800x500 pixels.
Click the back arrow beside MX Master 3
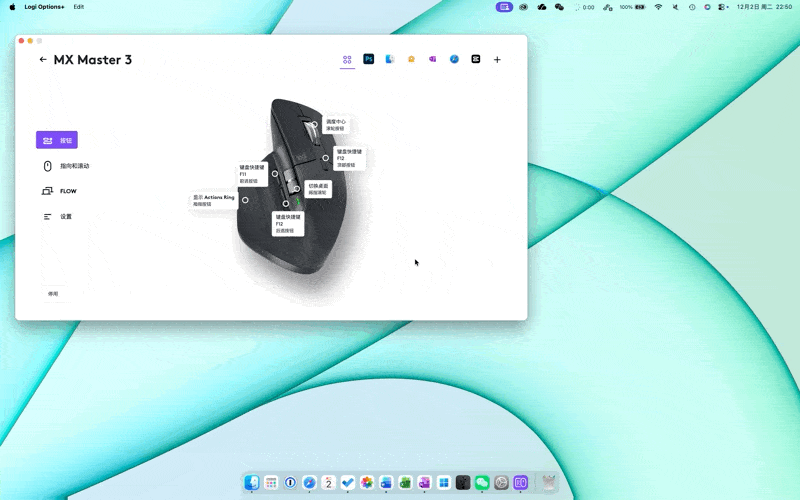coord(43,60)
